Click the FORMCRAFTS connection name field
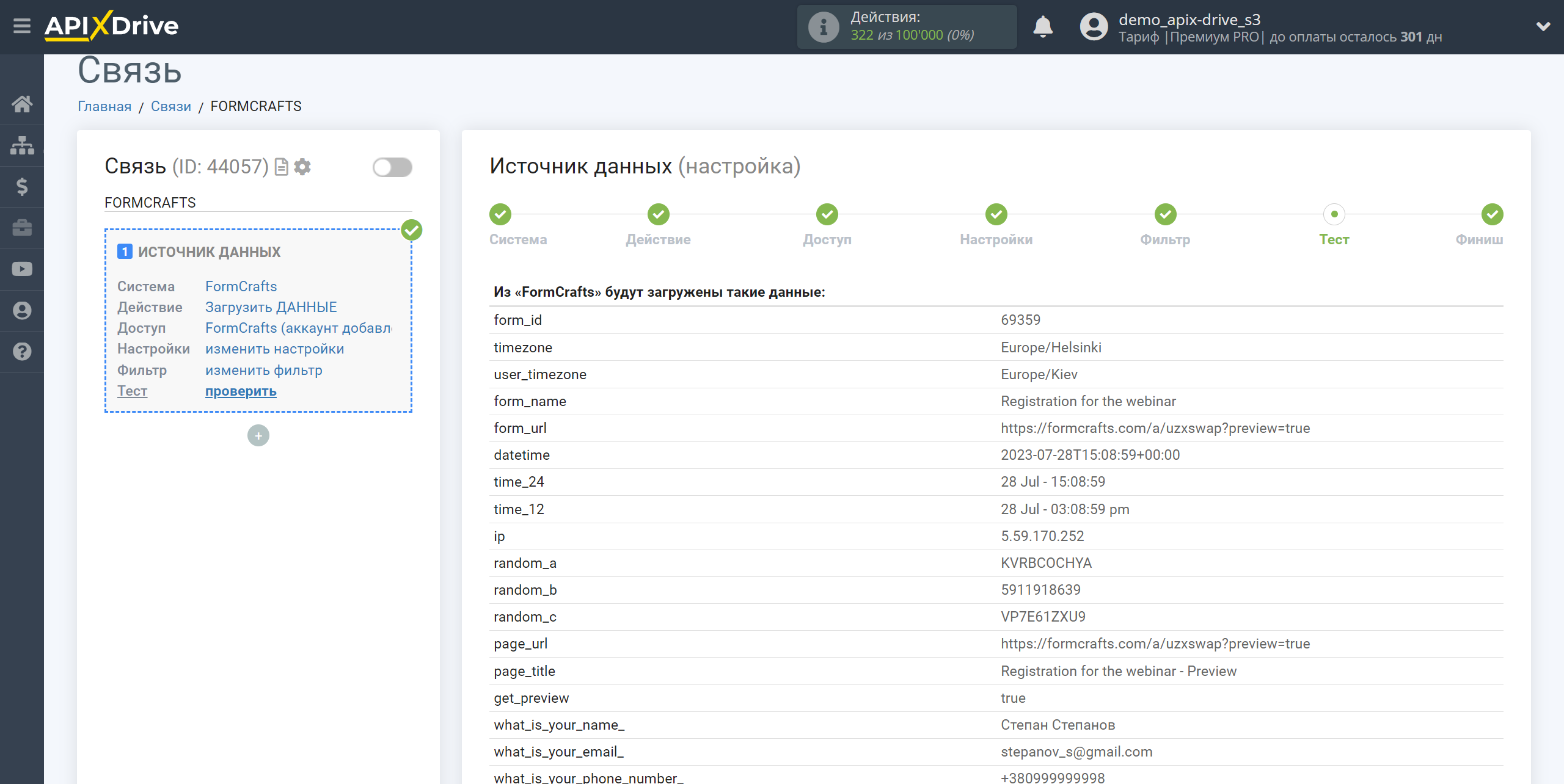 (x=258, y=203)
